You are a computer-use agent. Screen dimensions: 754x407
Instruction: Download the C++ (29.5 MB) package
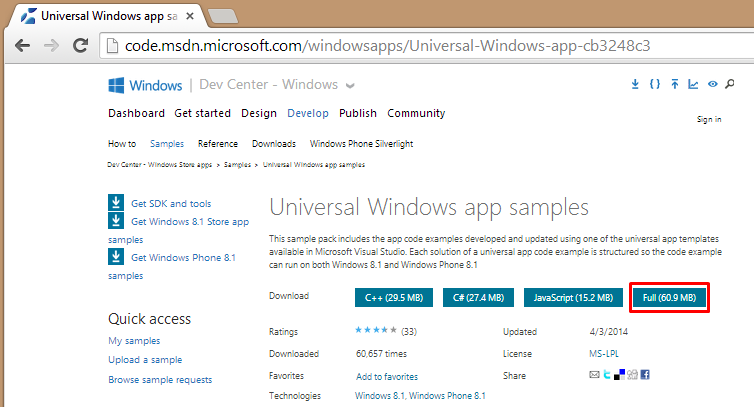coord(394,297)
